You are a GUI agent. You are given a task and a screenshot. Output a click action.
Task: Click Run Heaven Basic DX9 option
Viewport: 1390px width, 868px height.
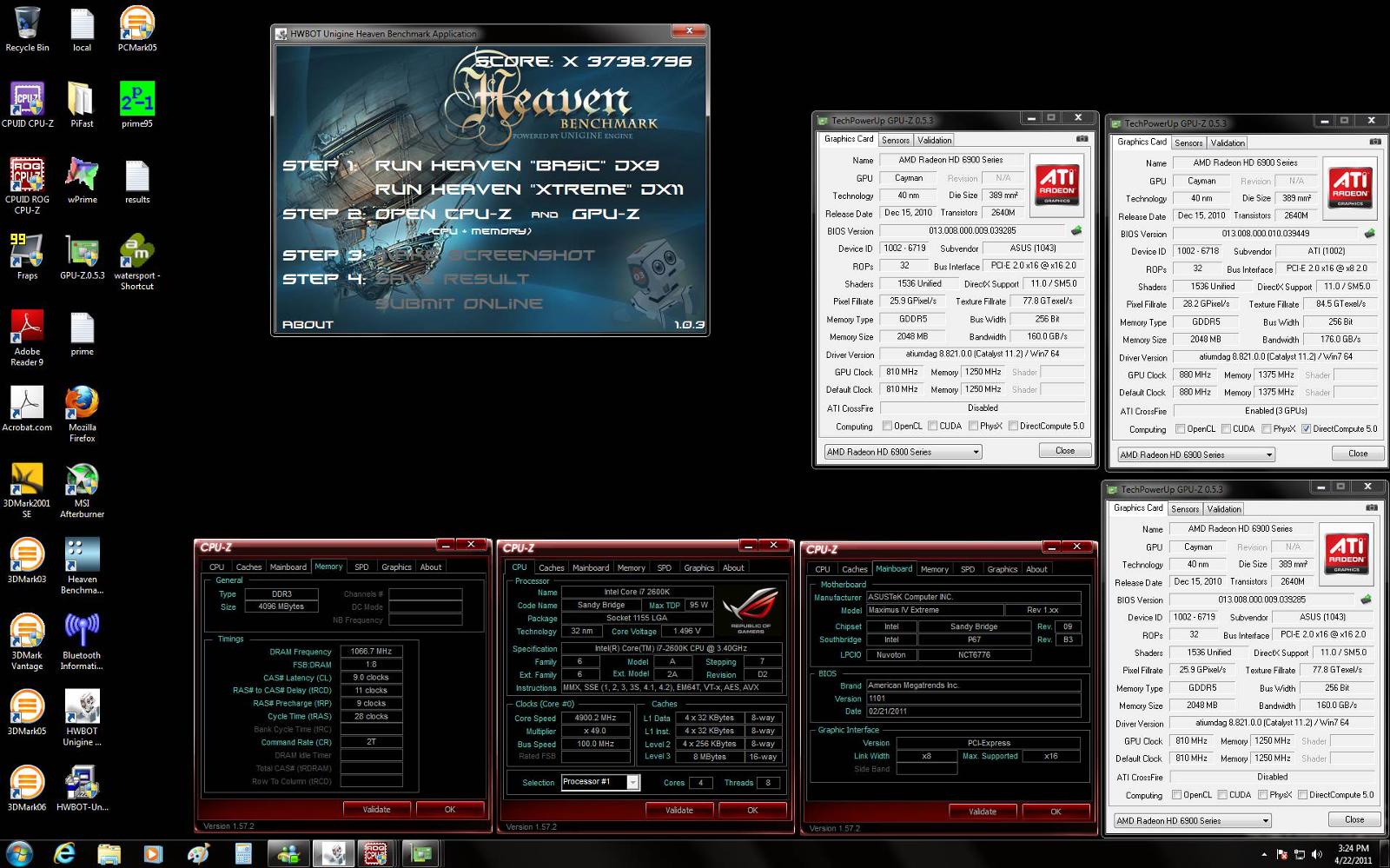point(517,165)
